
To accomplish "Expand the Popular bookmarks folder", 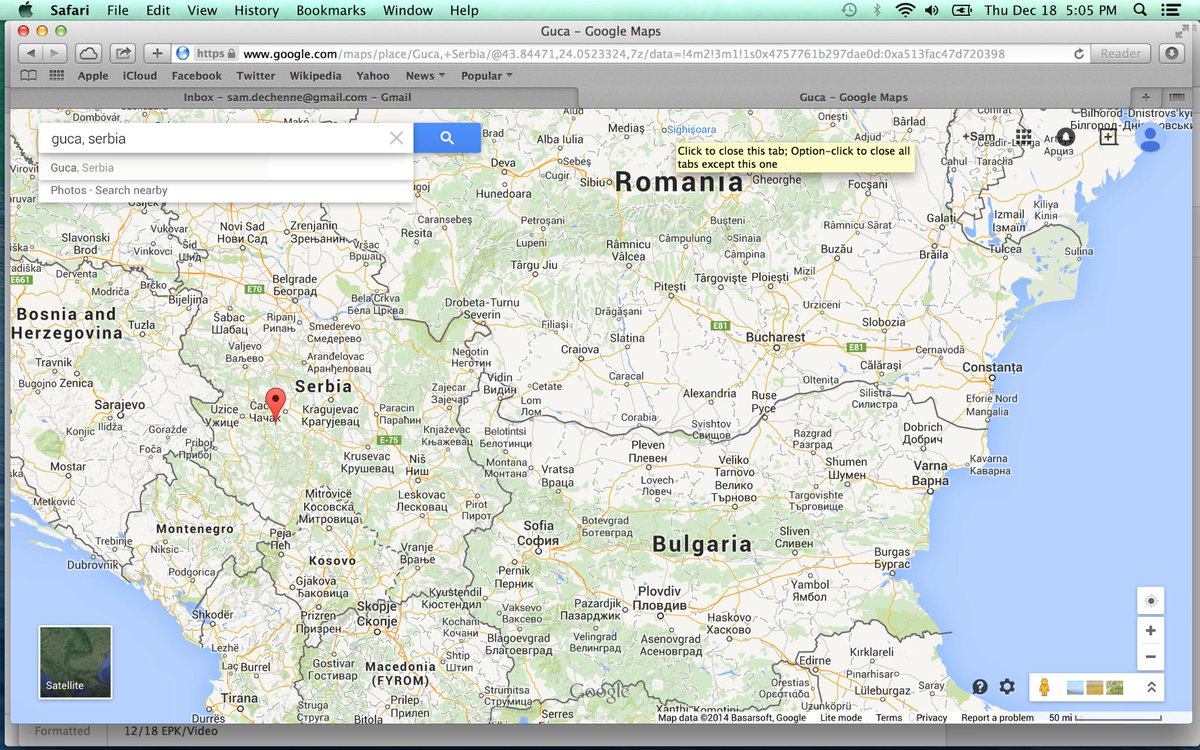I will point(487,76).
